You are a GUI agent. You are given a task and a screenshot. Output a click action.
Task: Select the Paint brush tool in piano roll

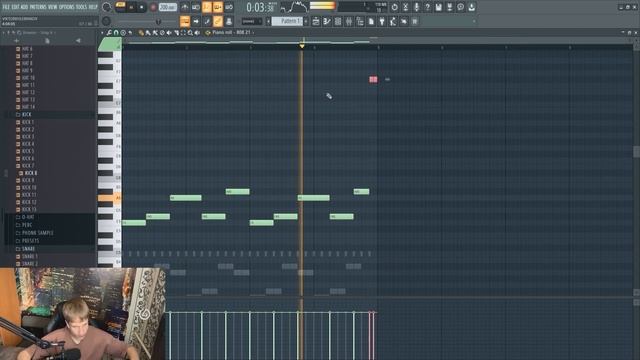(x=148, y=33)
